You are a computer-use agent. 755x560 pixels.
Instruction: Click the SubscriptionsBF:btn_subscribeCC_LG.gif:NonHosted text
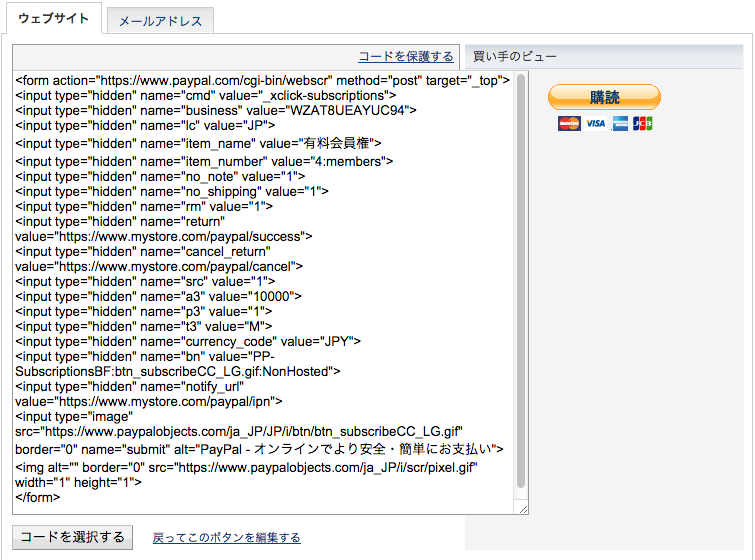178,371
